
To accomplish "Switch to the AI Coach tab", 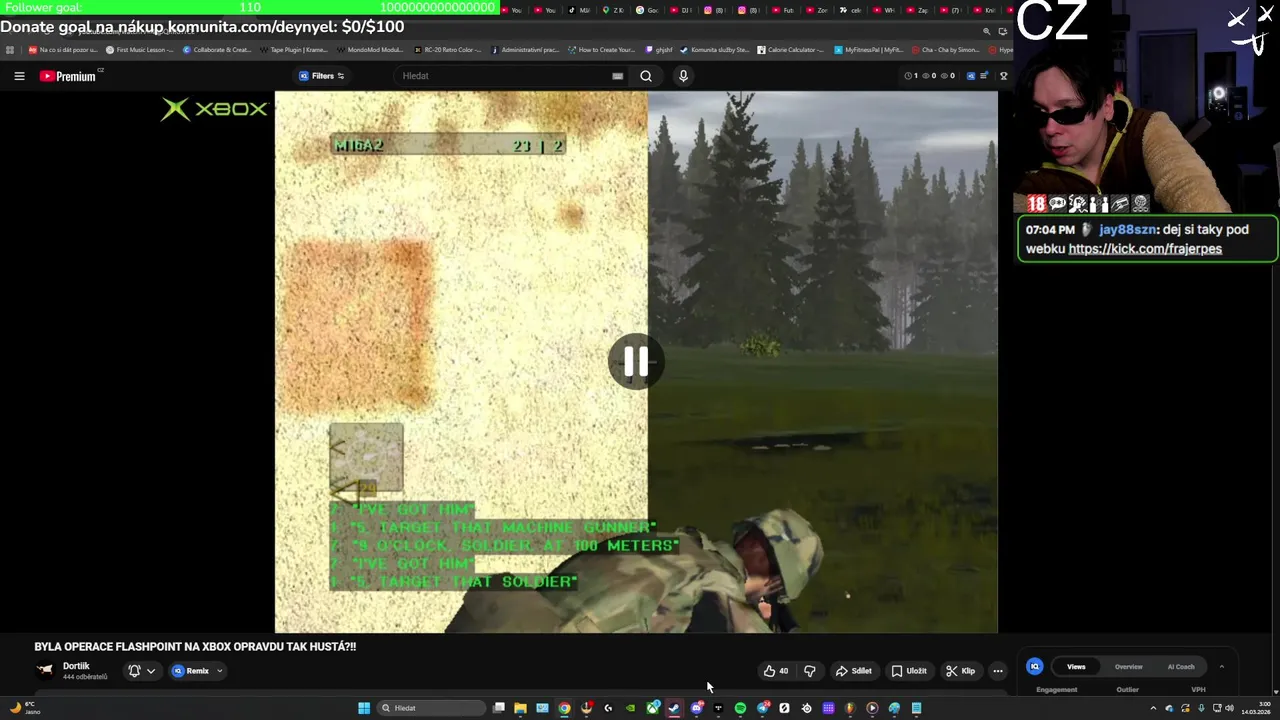I will pyautogui.click(x=1181, y=666).
